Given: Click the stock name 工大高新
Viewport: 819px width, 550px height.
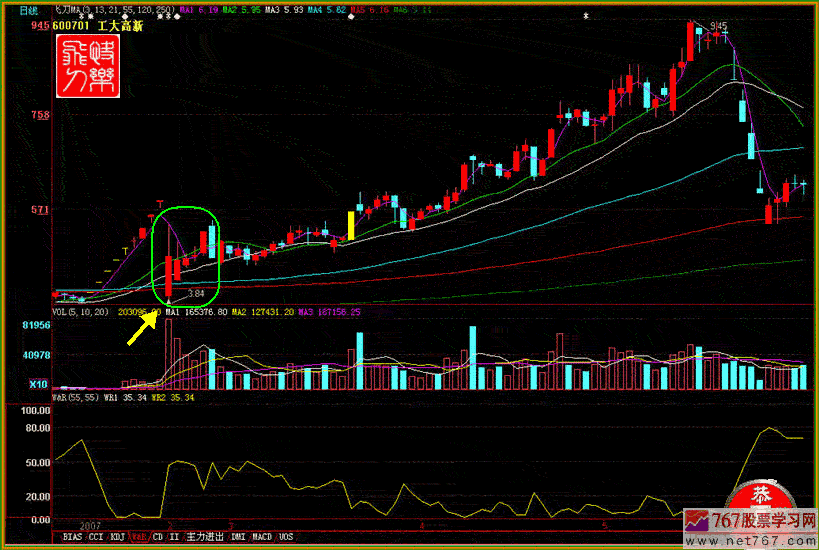Looking at the screenshot, I should 120,26.
